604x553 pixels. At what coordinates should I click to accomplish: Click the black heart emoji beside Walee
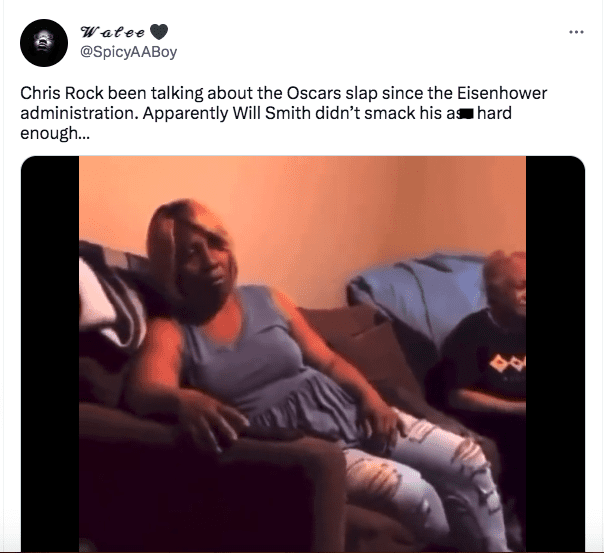click(159, 32)
